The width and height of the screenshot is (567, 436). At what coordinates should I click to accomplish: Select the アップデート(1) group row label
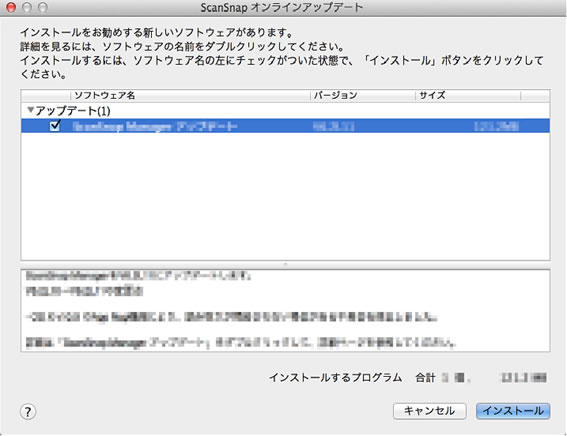(73, 111)
